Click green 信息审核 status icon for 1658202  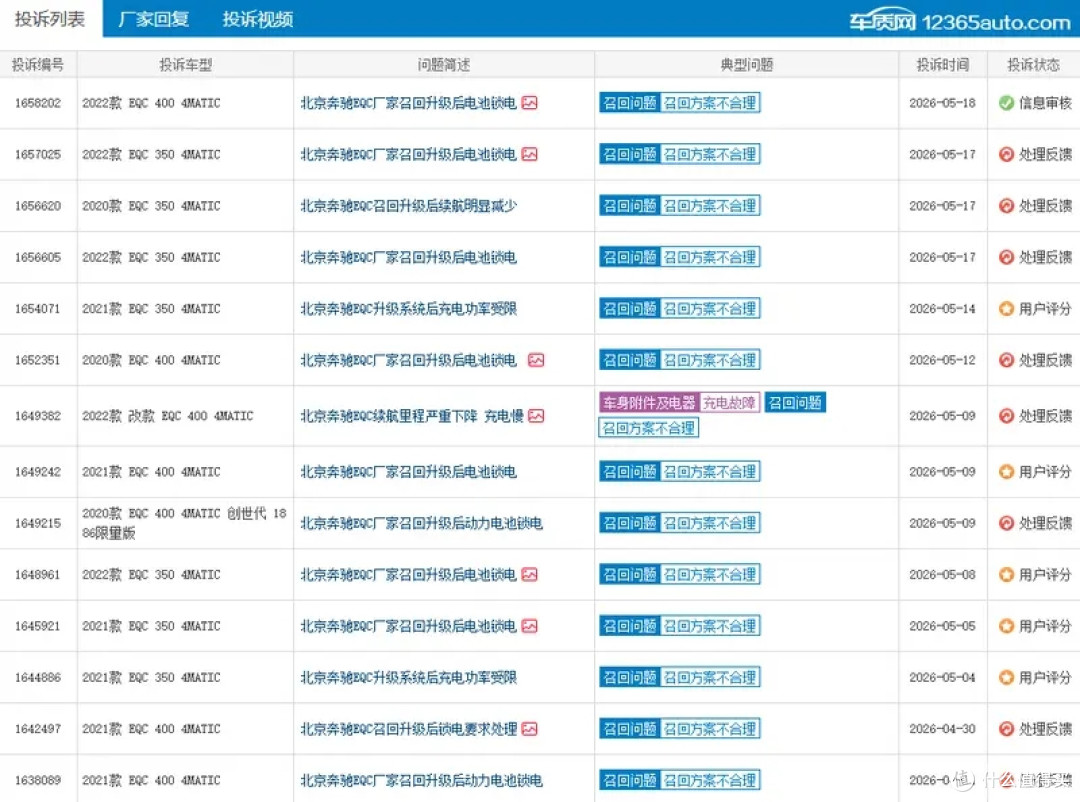(1006, 103)
